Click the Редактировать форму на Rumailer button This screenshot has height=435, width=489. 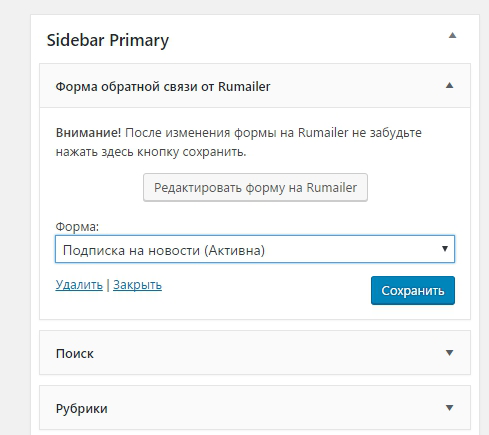255,187
